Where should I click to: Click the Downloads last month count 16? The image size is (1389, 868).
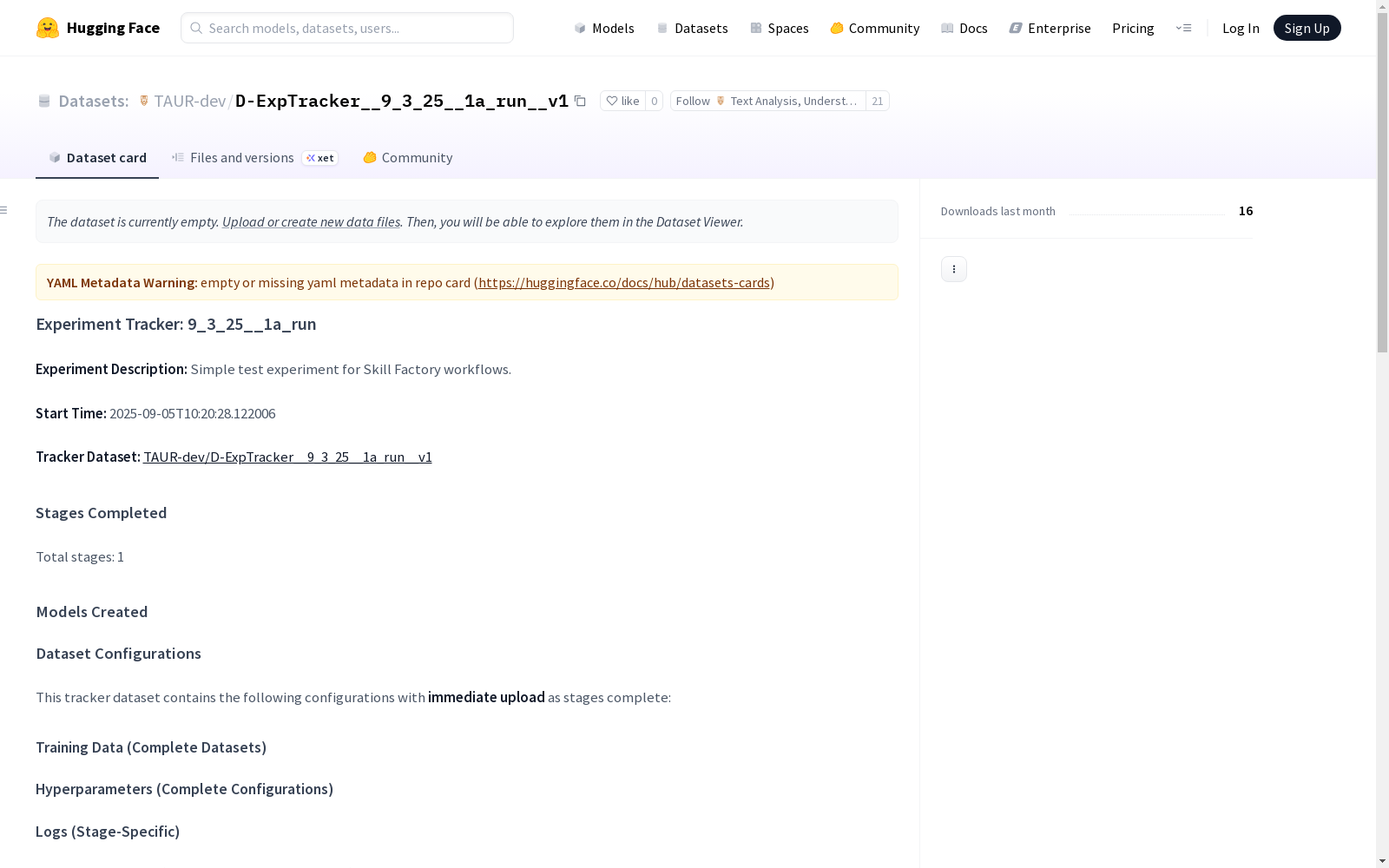point(1246,211)
